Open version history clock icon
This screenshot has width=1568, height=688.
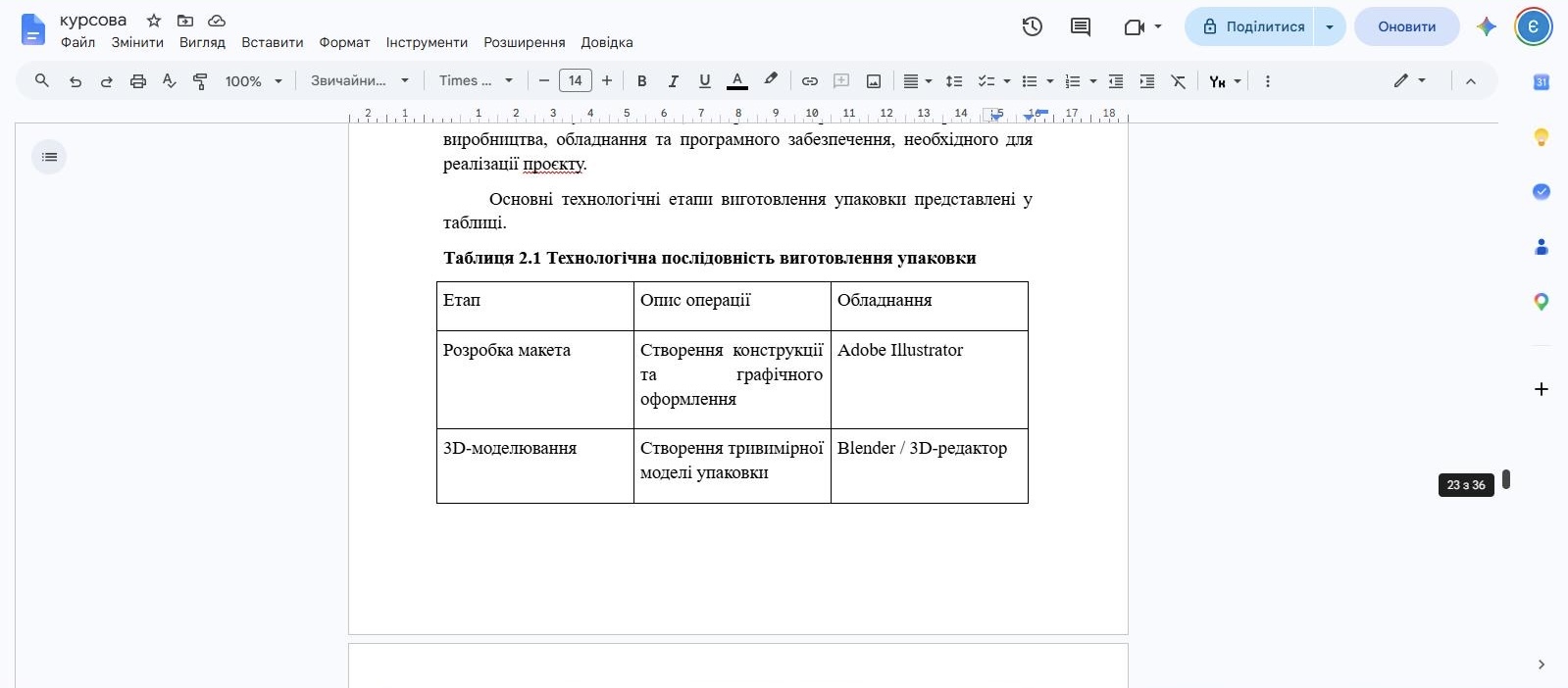coord(1032,27)
